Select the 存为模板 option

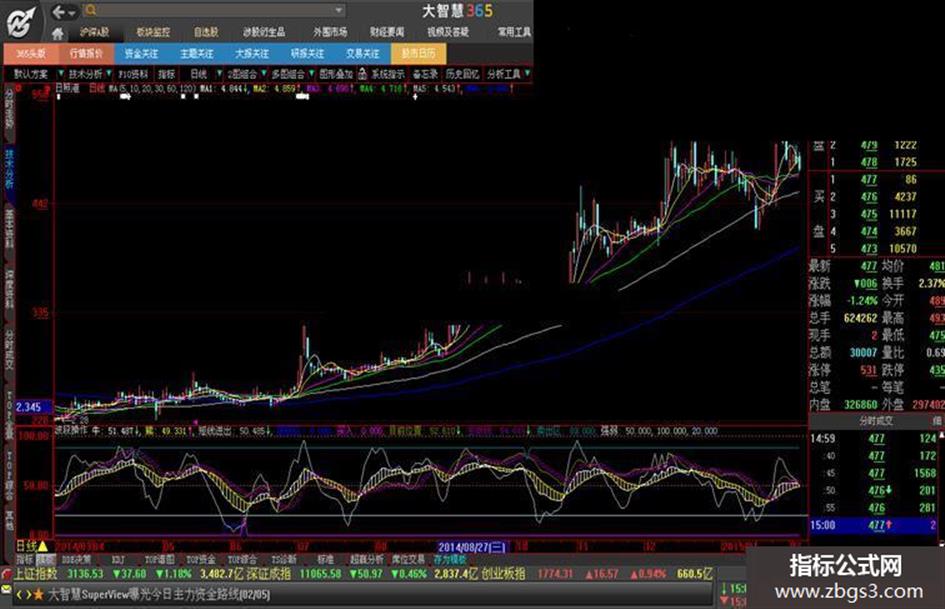point(450,560)
